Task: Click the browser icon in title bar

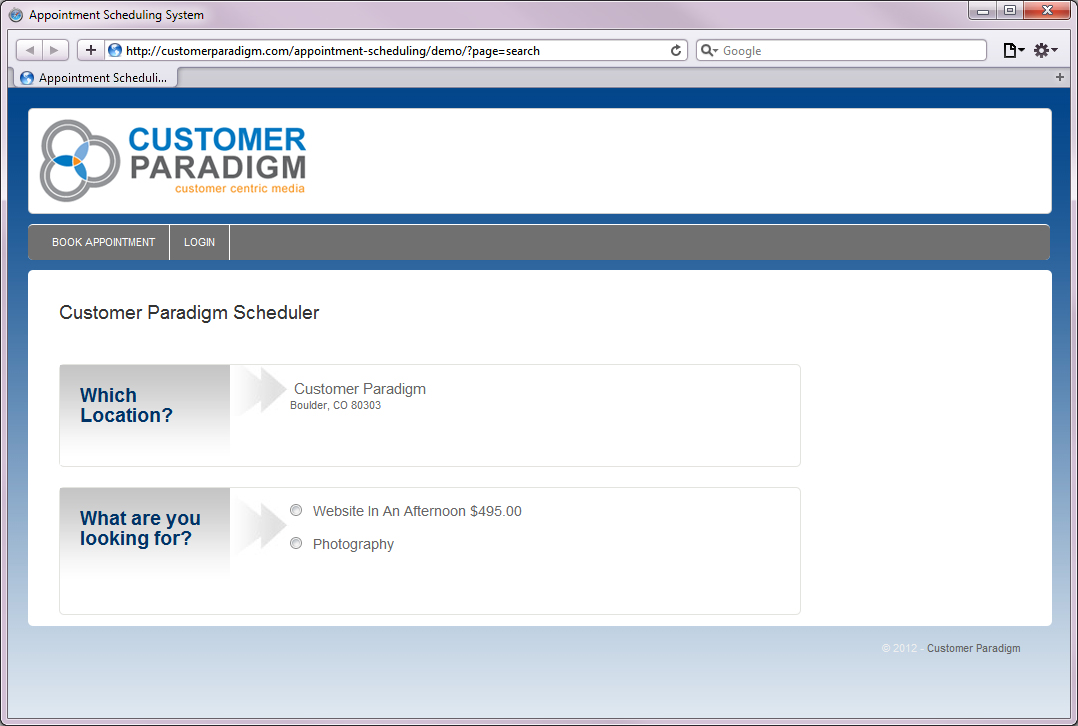Action: tap(15, 14)
